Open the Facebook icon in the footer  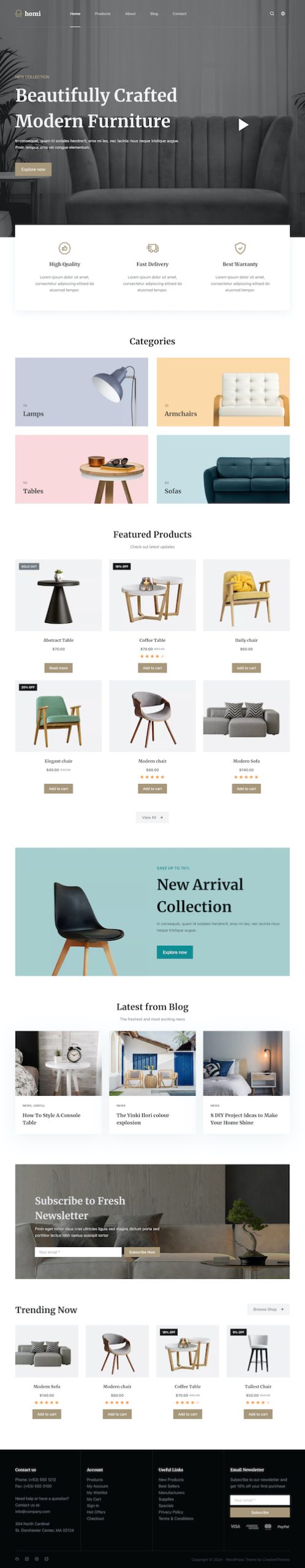coord(17,1559)
